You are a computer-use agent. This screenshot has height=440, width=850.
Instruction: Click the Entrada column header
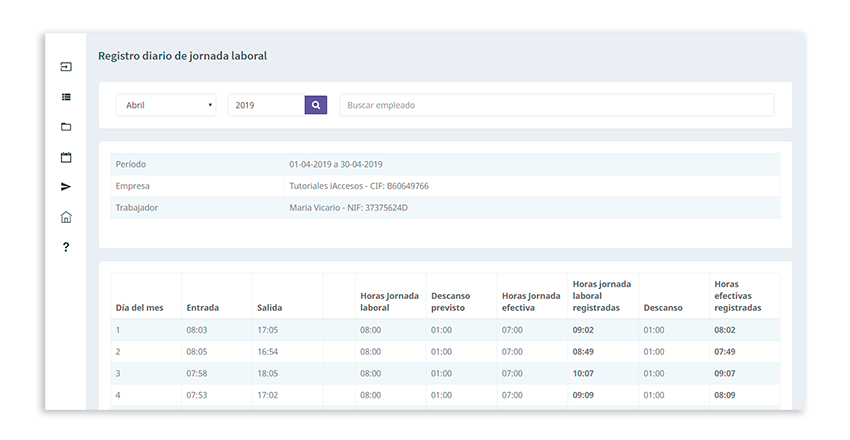pyautogui.click(x=203, y=307)
